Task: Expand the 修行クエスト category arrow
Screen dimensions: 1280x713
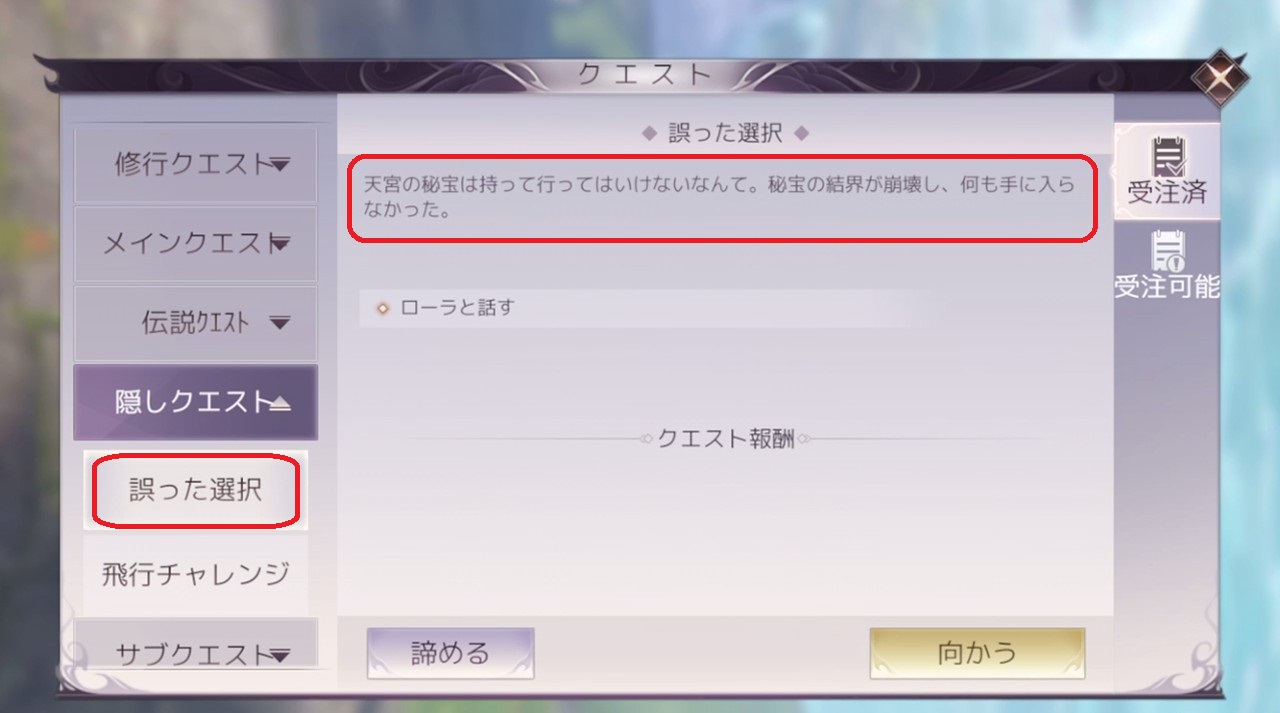Action: point(280,164)
